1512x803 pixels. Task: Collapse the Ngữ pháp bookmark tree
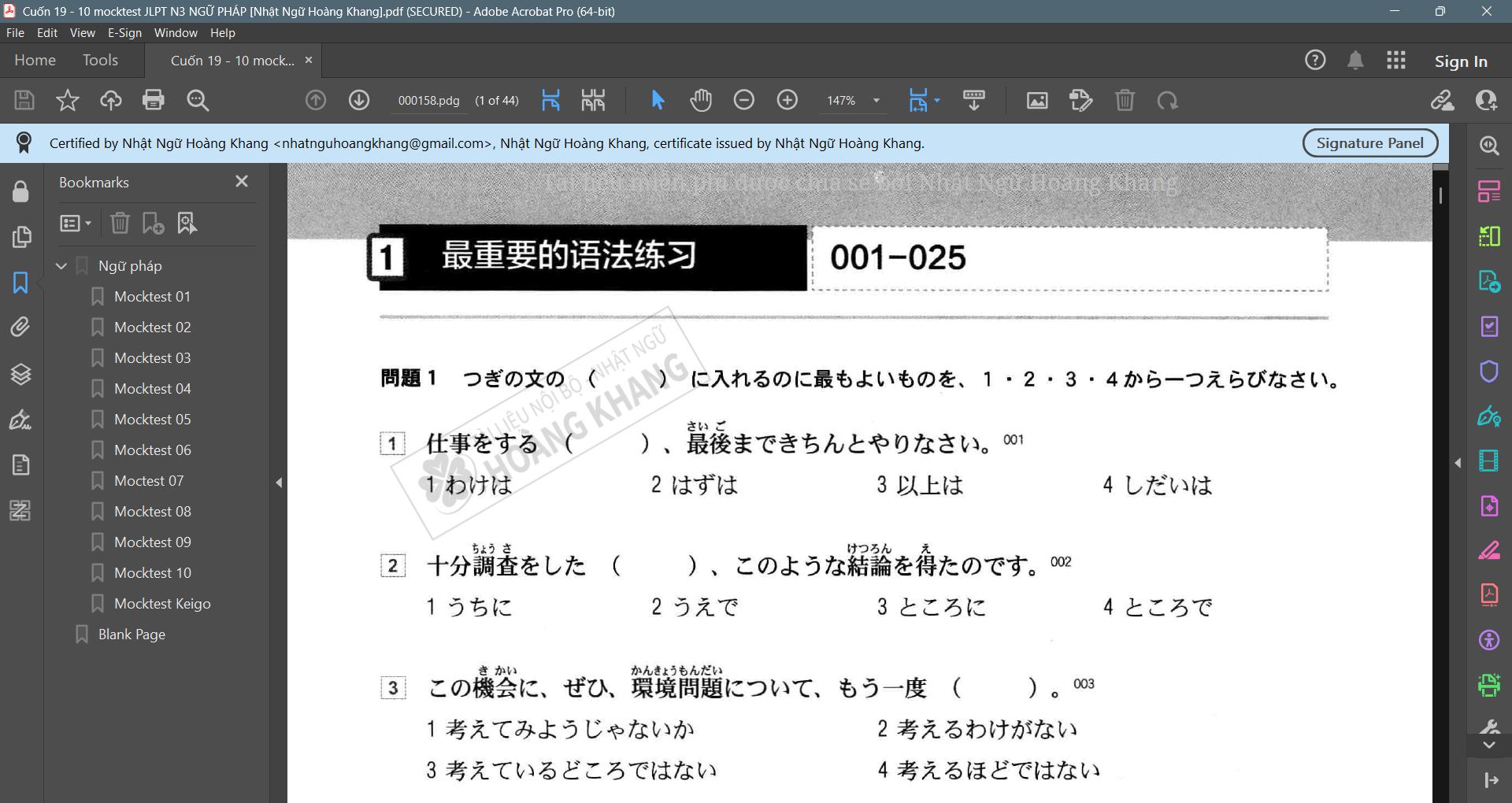tap(61, 266)
